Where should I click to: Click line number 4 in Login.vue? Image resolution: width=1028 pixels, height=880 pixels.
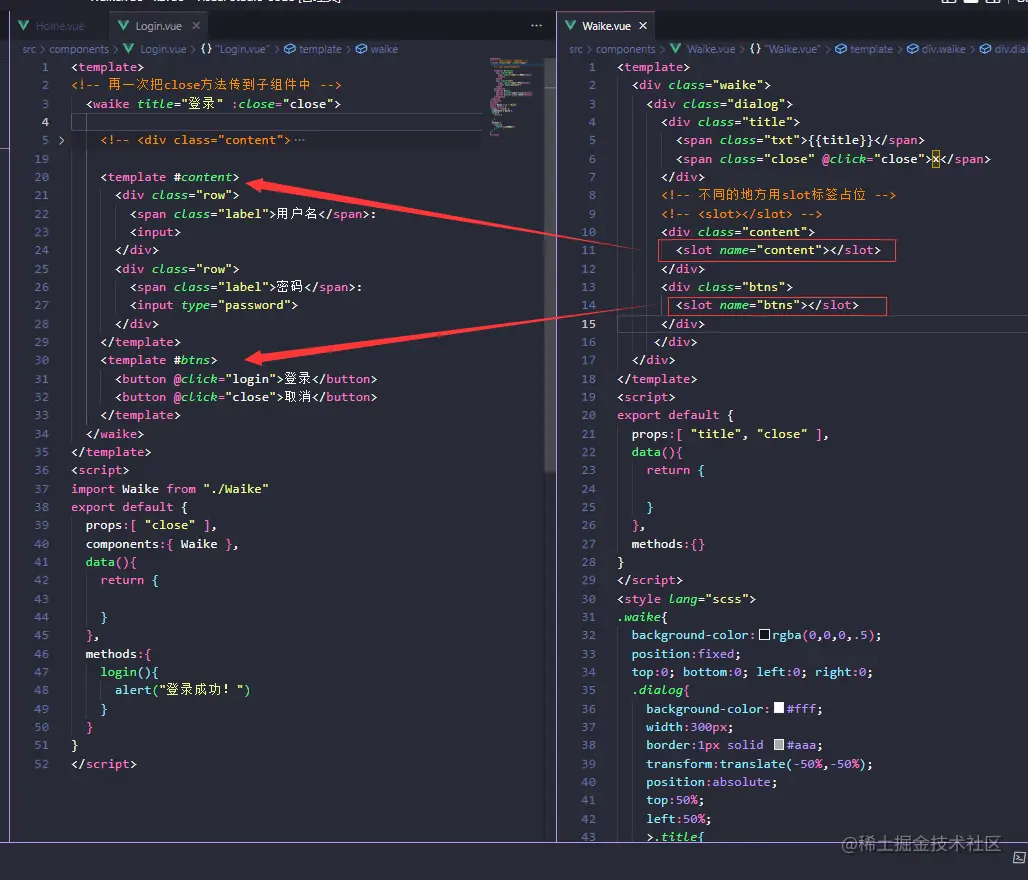pos(45,122)
